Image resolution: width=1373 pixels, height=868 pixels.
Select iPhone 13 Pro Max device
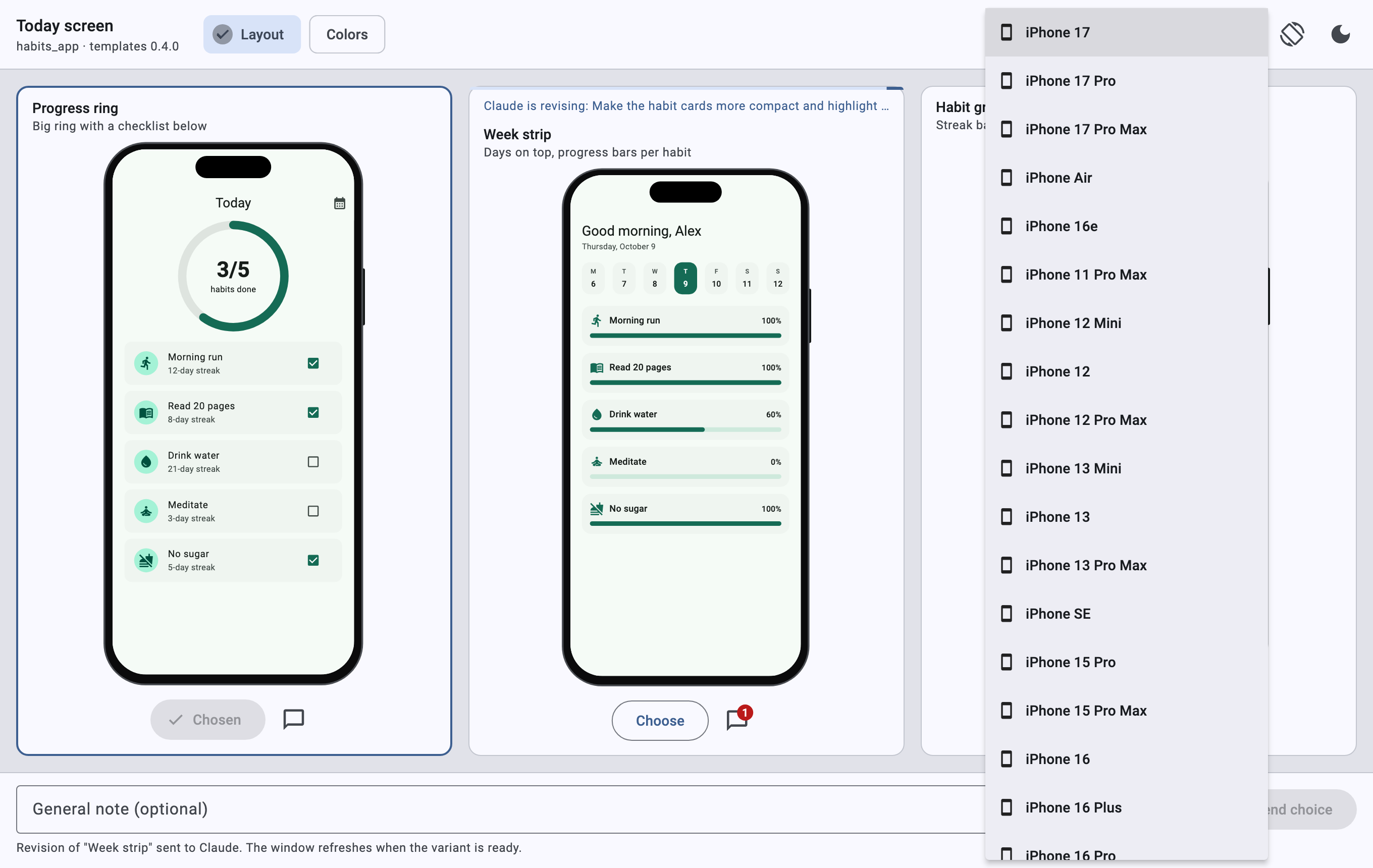click(x=1126, y=565)
